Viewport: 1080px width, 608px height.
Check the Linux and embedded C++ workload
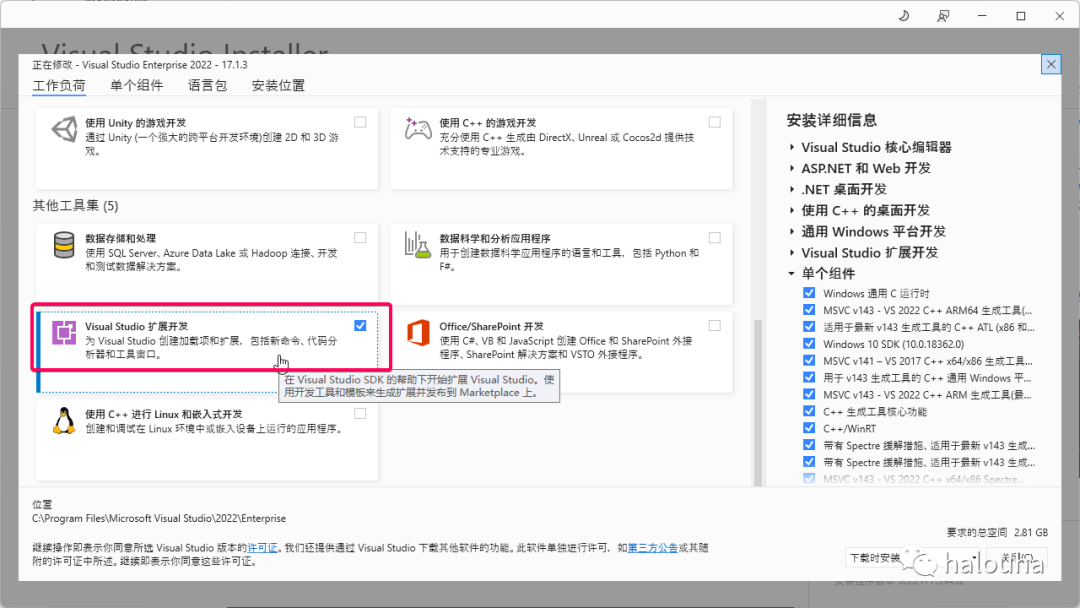click(x=360, y=414)
